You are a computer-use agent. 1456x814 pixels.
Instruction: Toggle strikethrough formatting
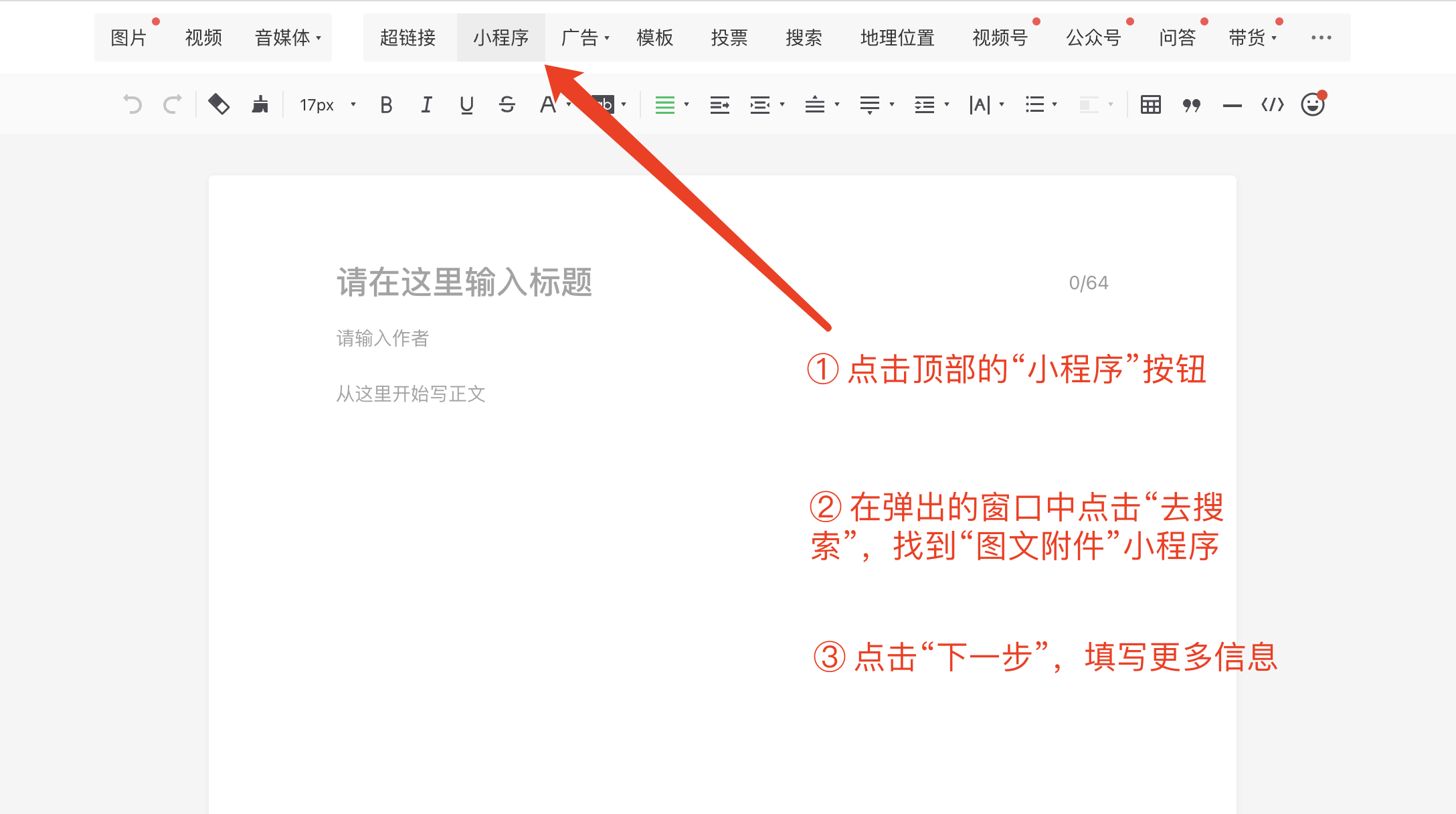pyautogui.click(x=507, y=105)
